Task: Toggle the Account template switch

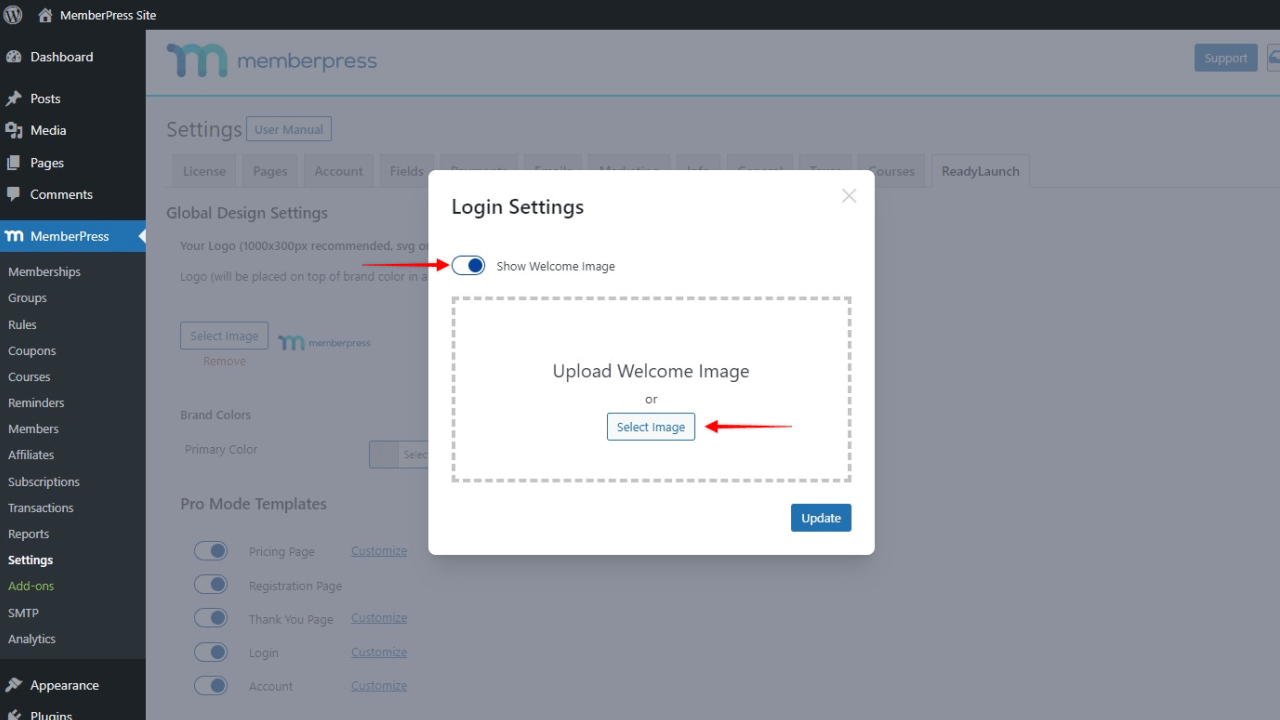Action: click(x=211, y=686)
